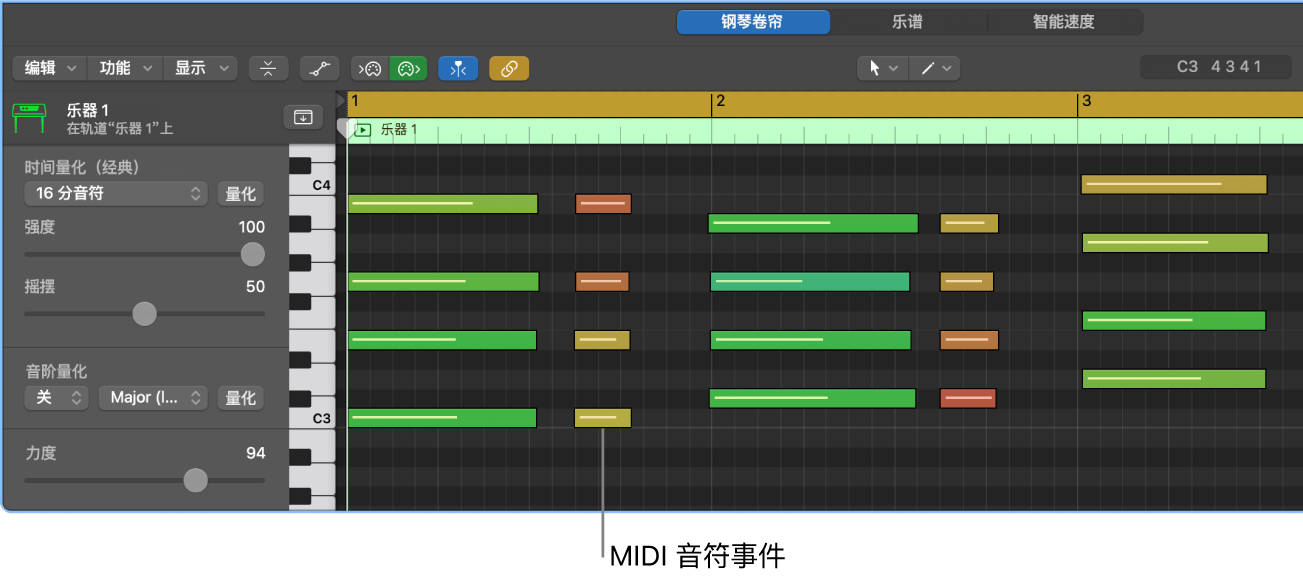Open the 关 scale quantize dropdown
Image resolution: width=1303 pixels, height=577 pixels.
pos(57,397)
